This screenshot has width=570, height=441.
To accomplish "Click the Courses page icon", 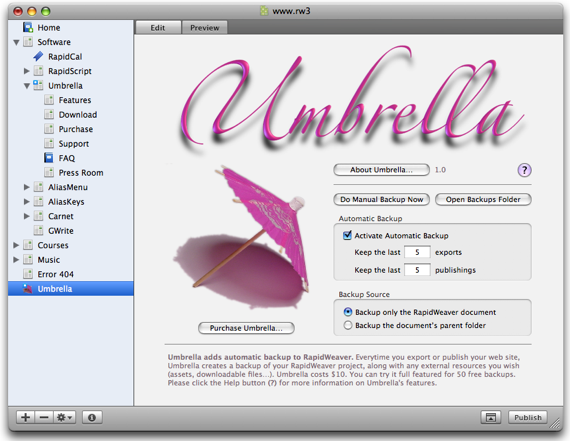I will 28,245.
